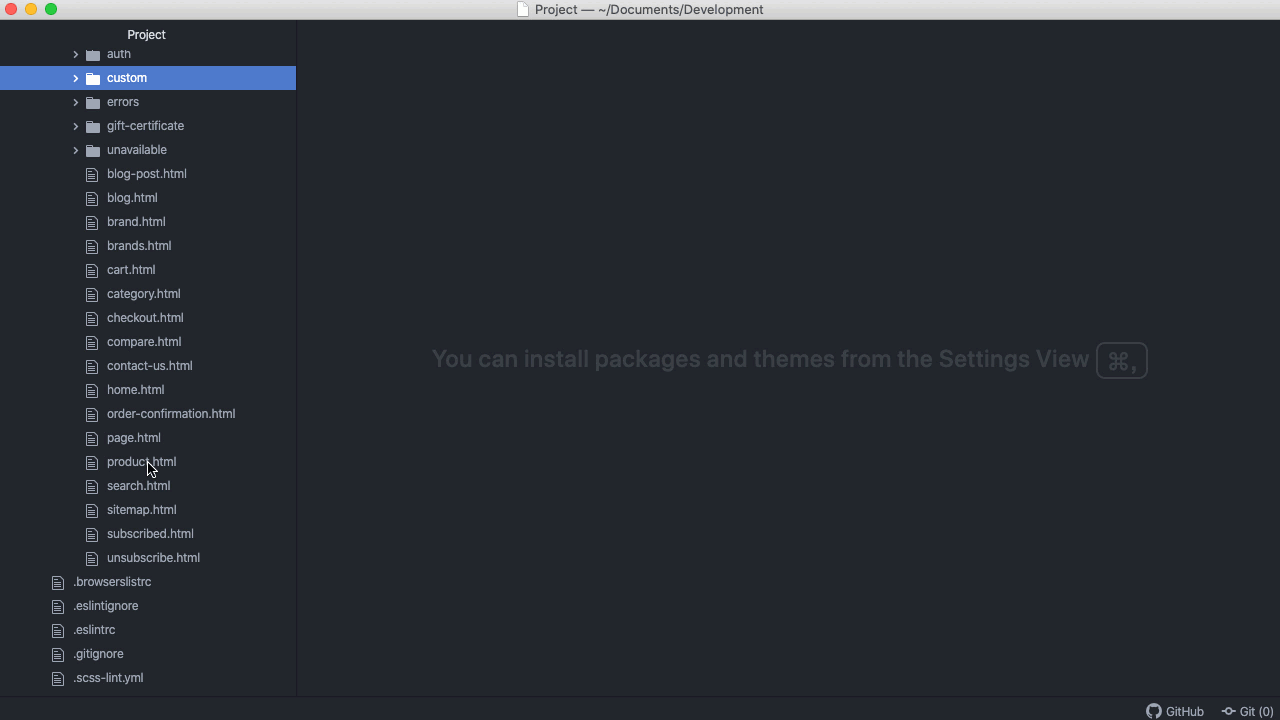1280x720 pixels.
Task: Select subscribed.html in the project tree
Action: click(x=150, y=533)
